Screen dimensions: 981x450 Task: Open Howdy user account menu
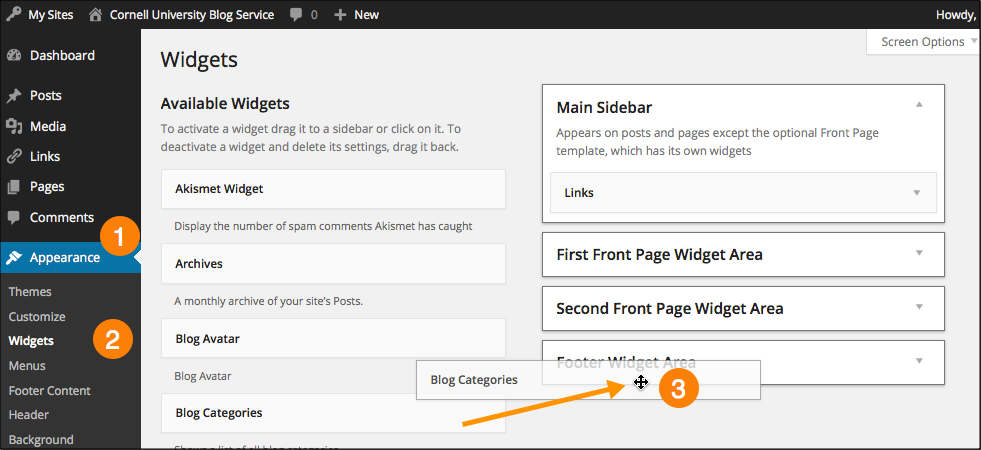point(957,14)
